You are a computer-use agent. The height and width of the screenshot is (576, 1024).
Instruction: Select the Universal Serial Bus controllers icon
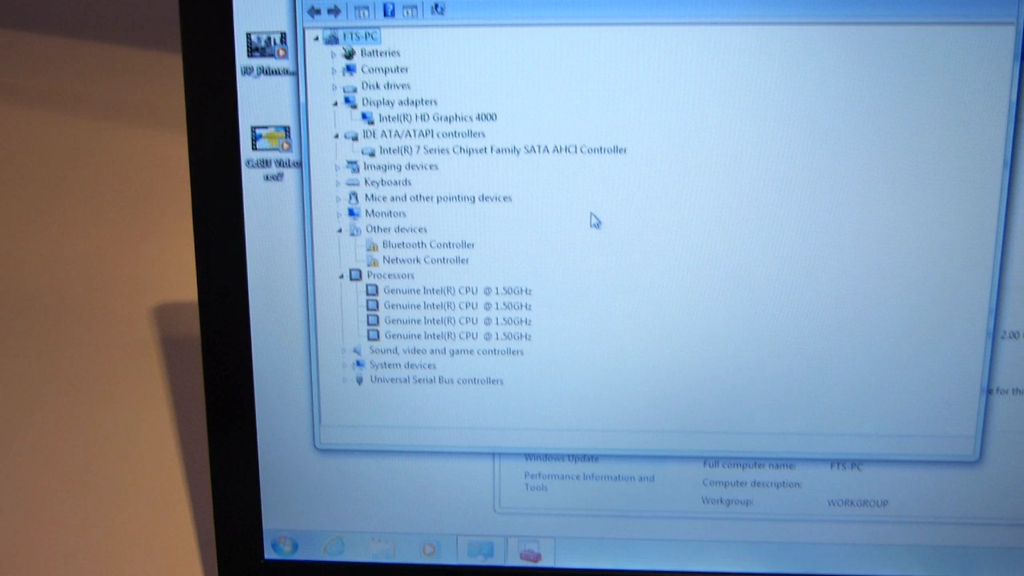(359, 379)
